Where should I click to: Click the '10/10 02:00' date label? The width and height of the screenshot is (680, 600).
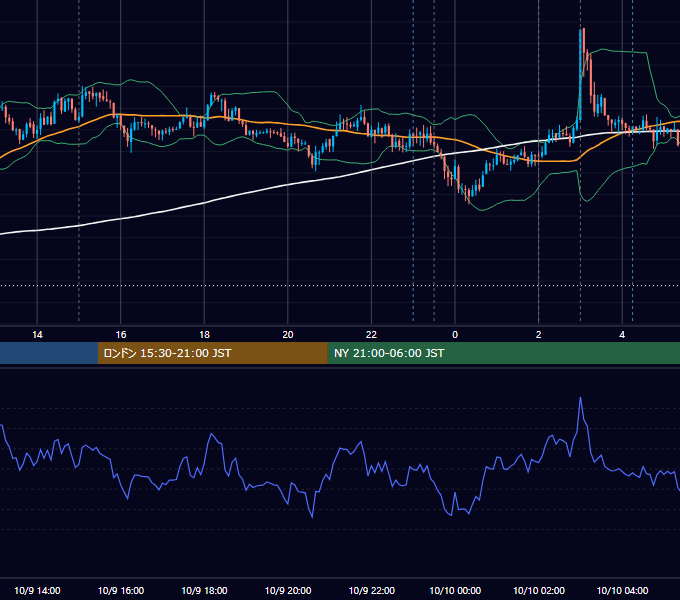[x=539, y=590]
